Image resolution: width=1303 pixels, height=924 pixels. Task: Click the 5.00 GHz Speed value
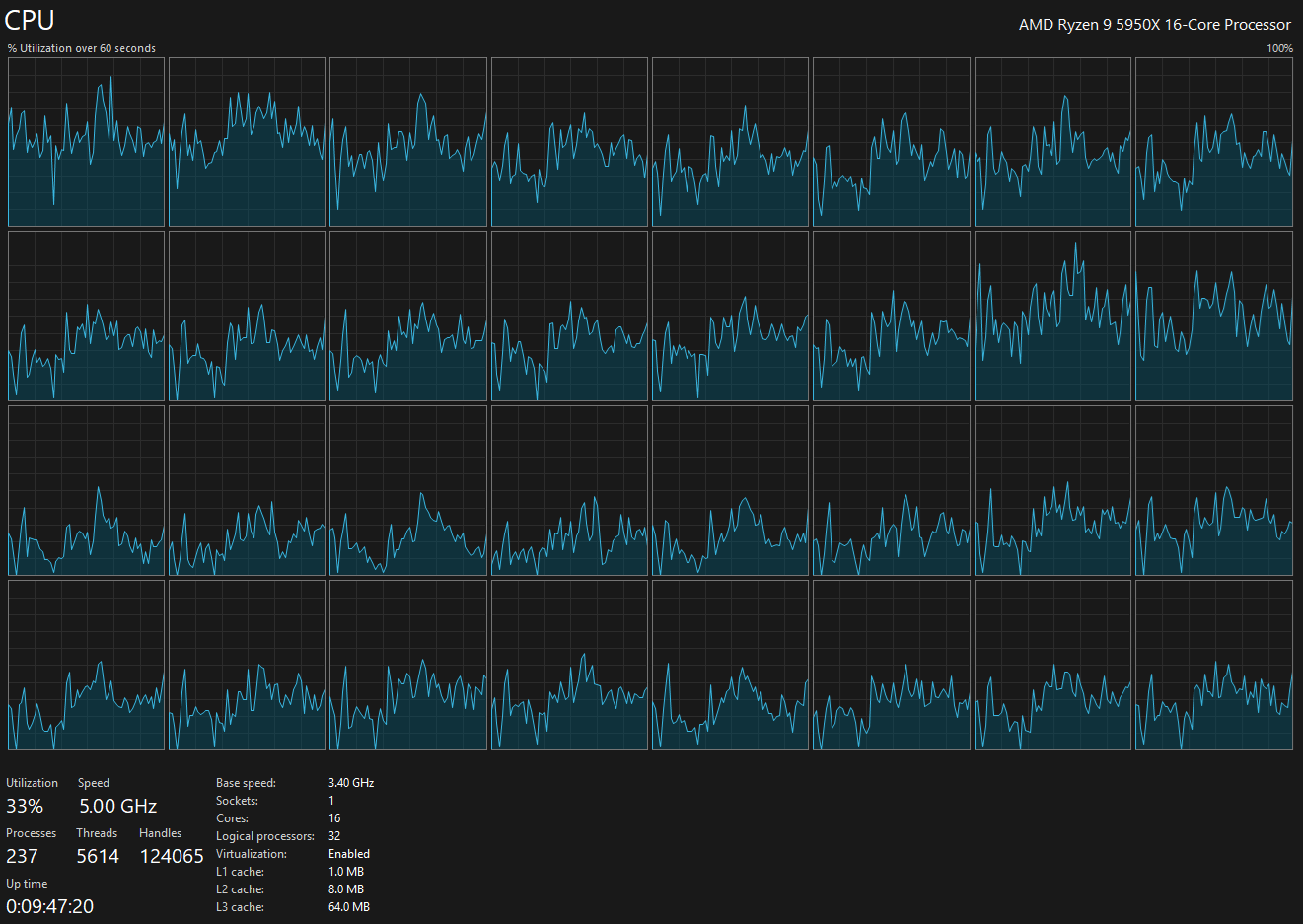point(117,806)
